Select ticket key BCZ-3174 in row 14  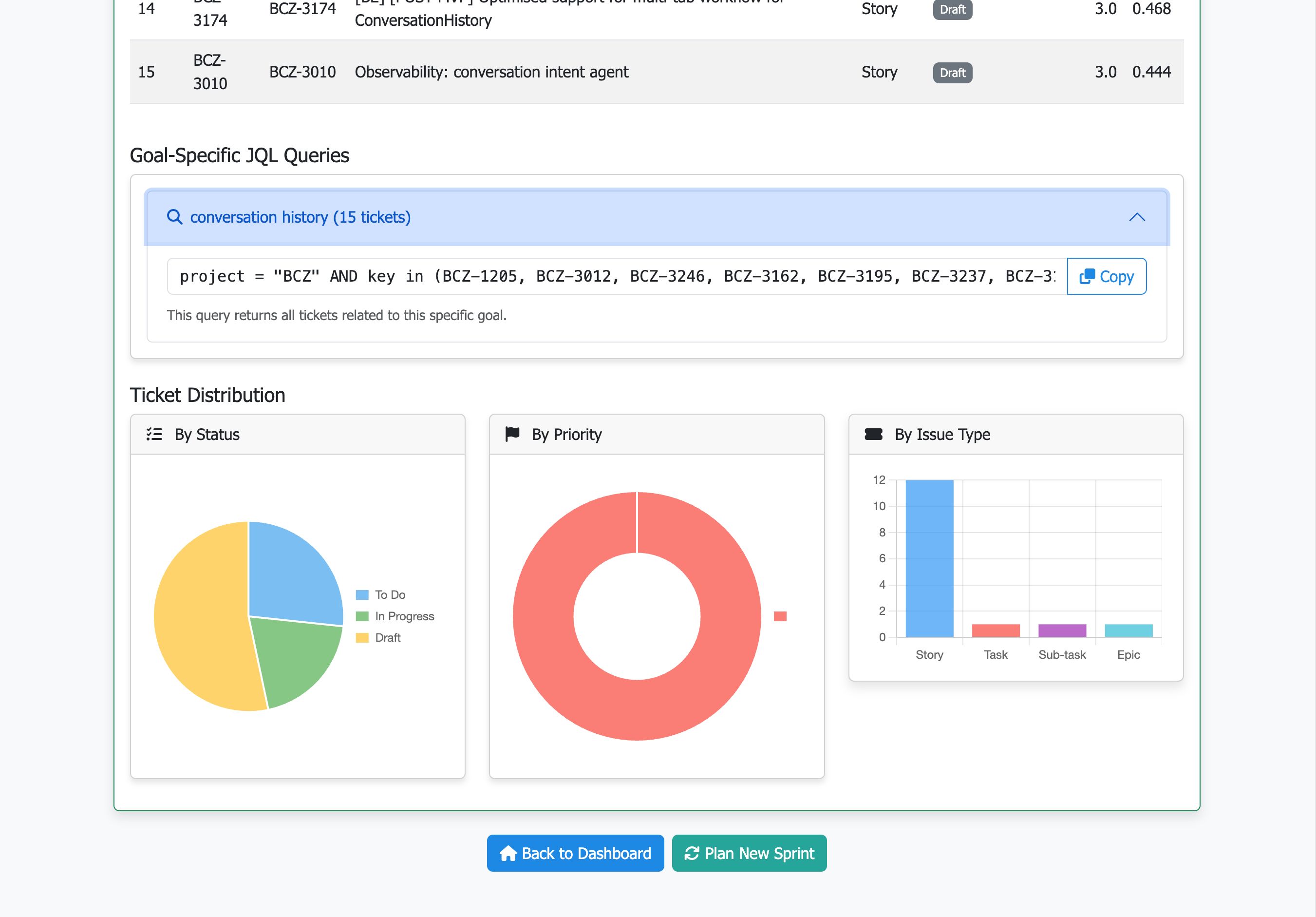click(x=302, y=9)
